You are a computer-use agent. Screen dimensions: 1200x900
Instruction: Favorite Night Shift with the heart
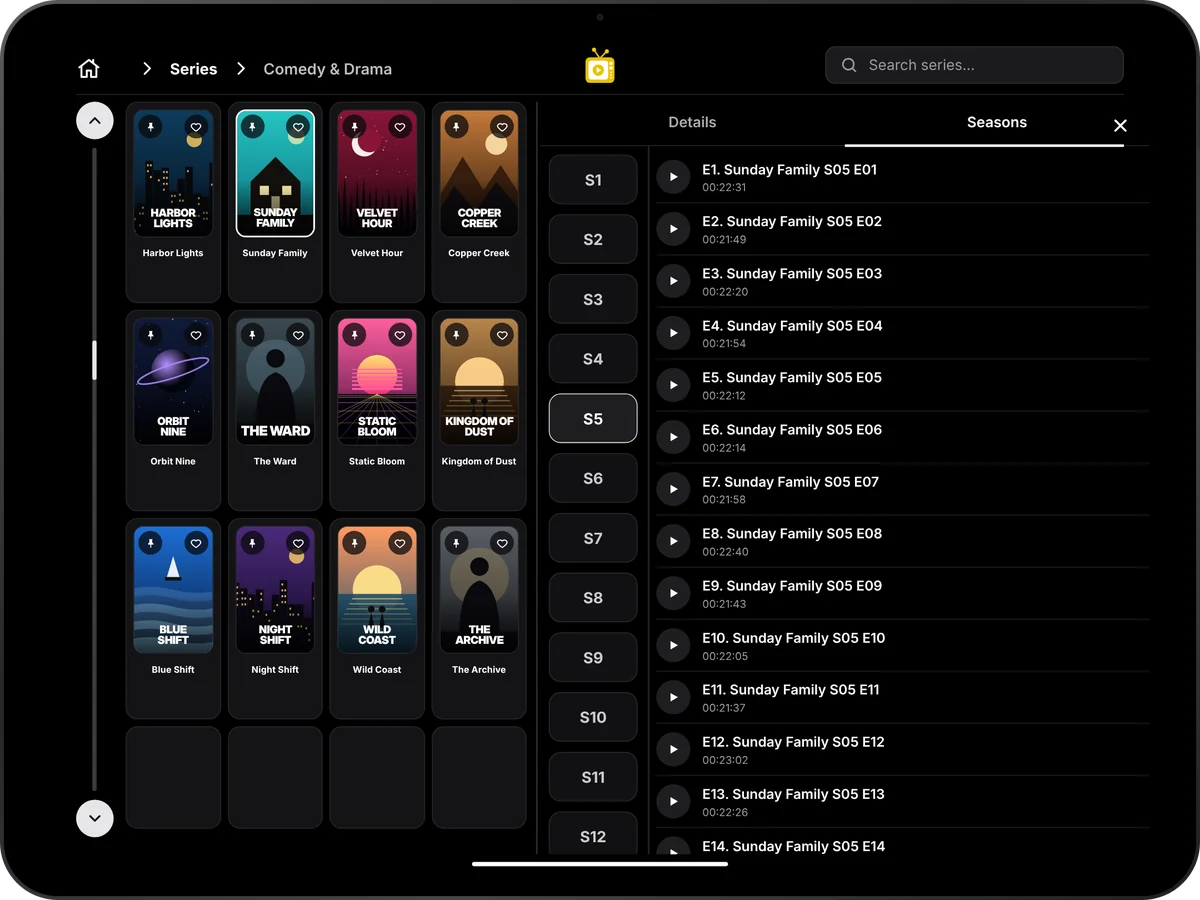point(298,543)
